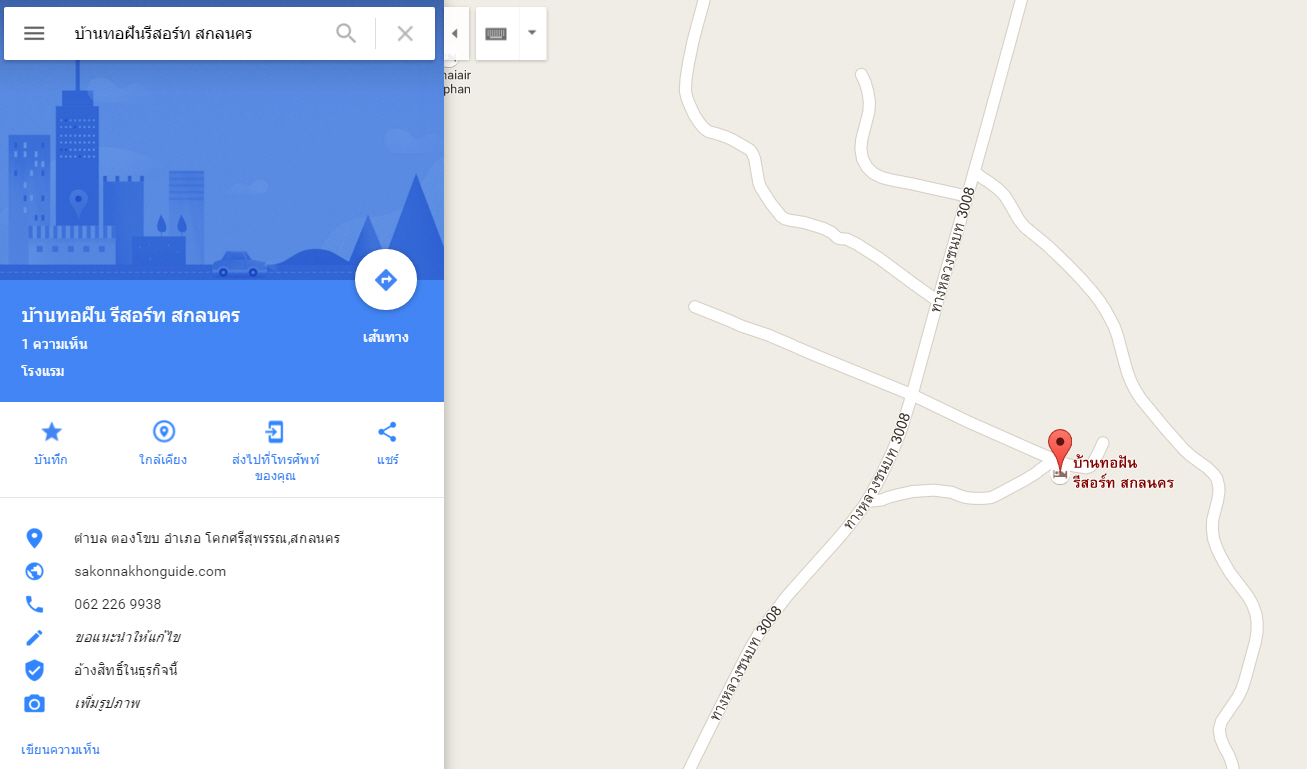
Task: Collapse the side panel using the arrow
Action: [455, 33]
